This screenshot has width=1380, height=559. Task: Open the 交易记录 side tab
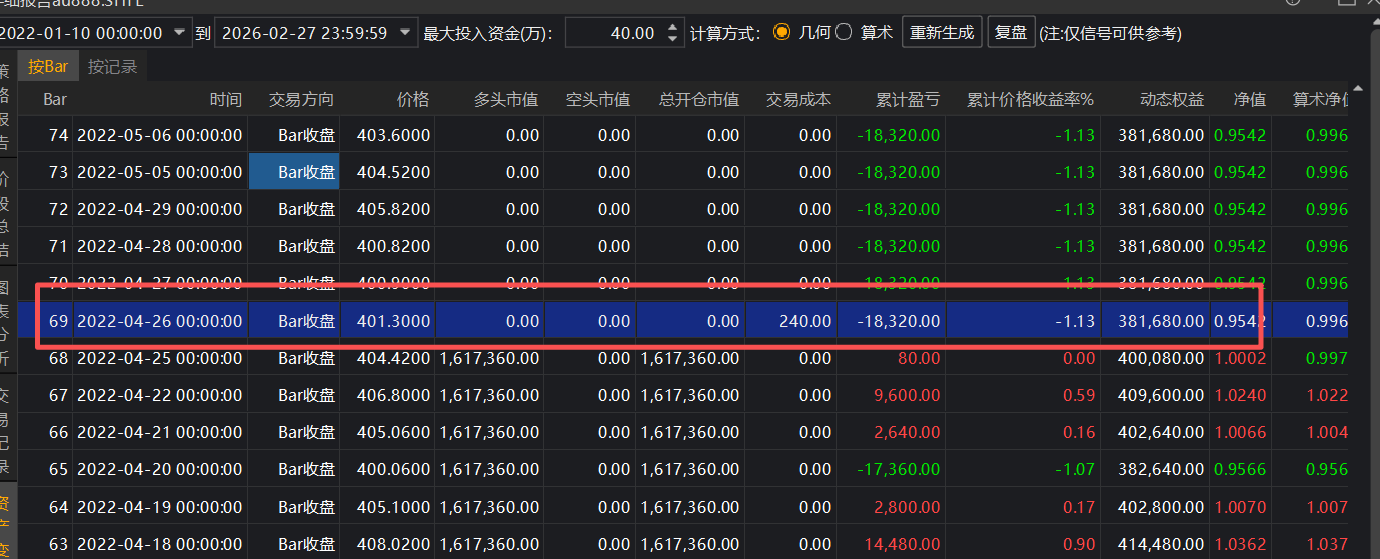pyautogui.click(x=6, y=430)
